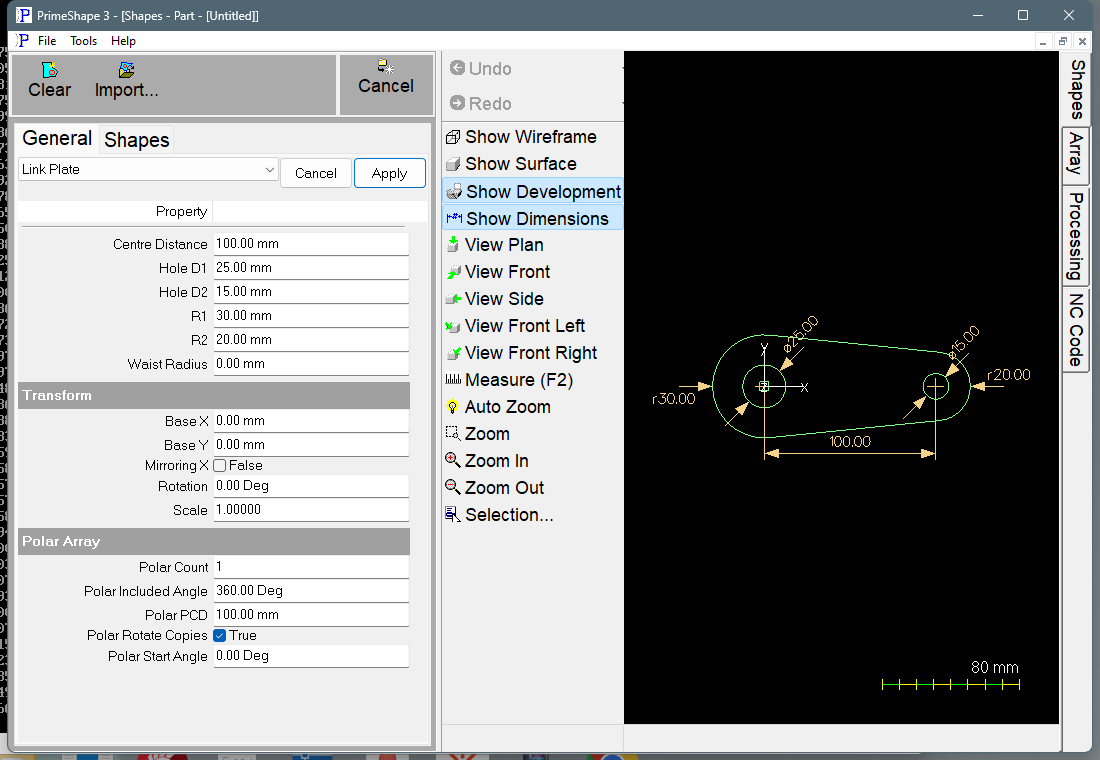Edit the Rotation value field
The width and height of the screenshot is (1100, 760).
311,486
